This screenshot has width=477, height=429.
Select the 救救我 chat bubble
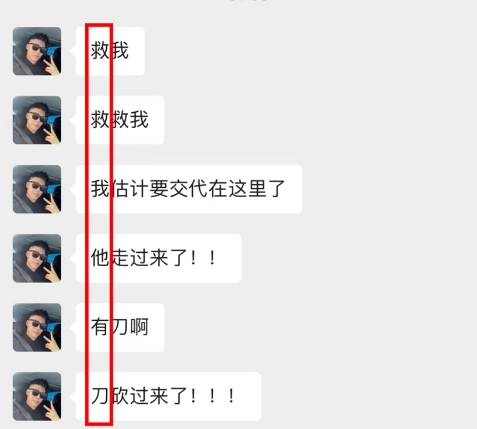point(120,120)
